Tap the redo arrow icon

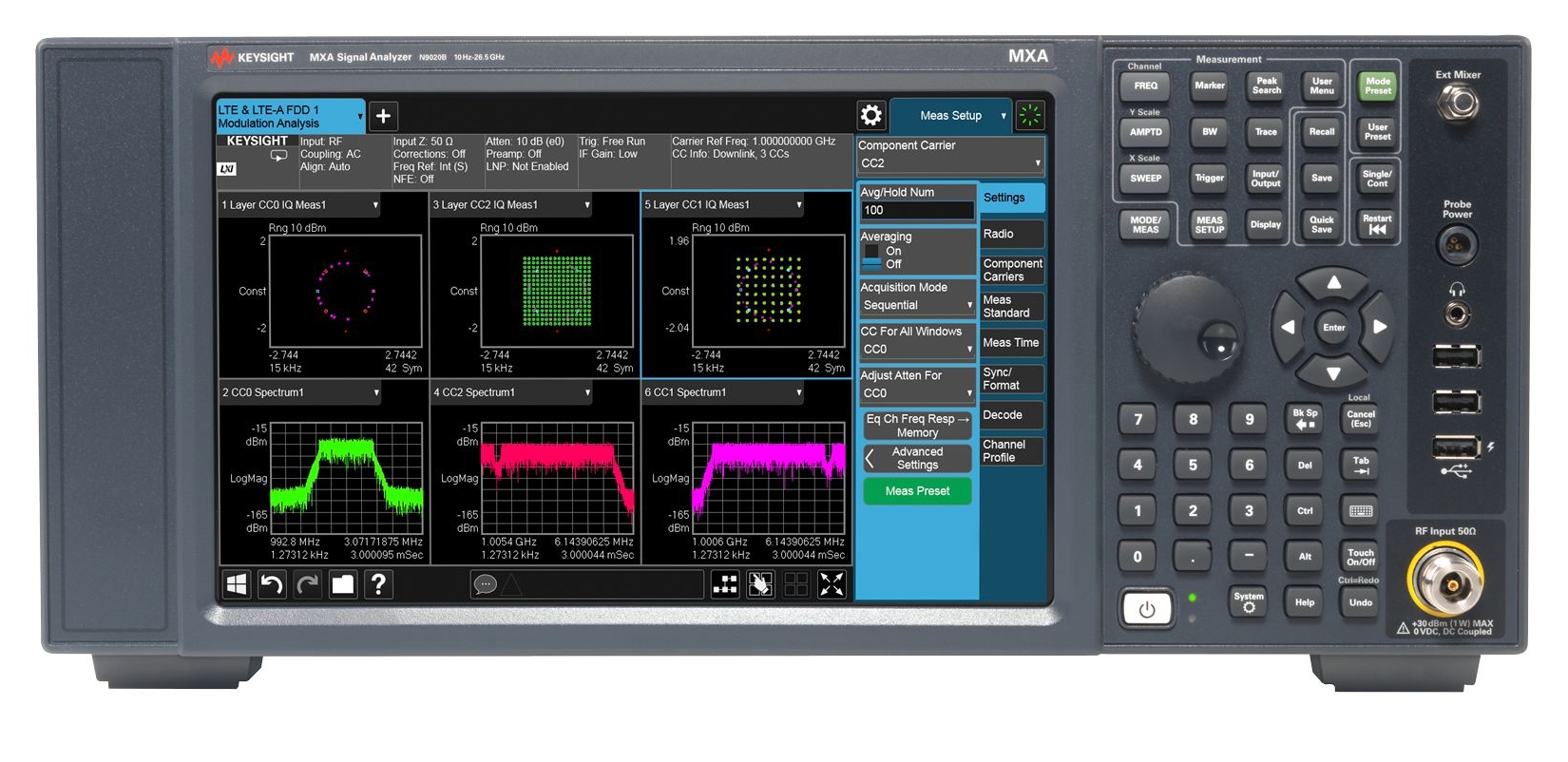tap(307, 584)
